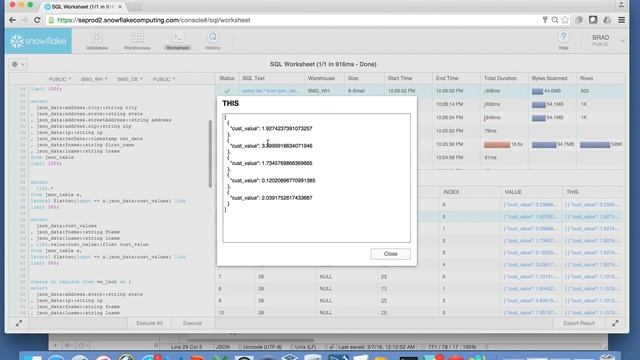Image resolution: width=640 pixels, height=360 pixels.
Task: Switch to the Worksheet page icon
Action: pyautogui.click(x=178, y=40)
